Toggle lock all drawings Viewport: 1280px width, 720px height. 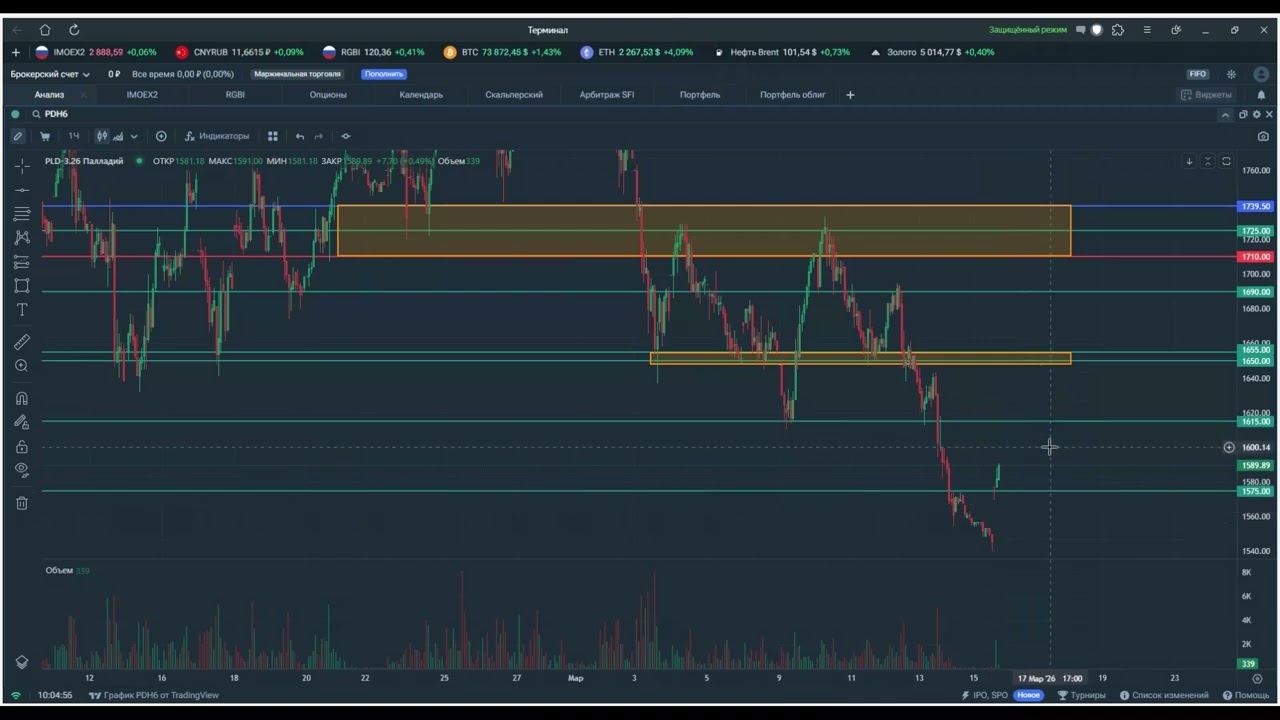[x=22, y=446]
